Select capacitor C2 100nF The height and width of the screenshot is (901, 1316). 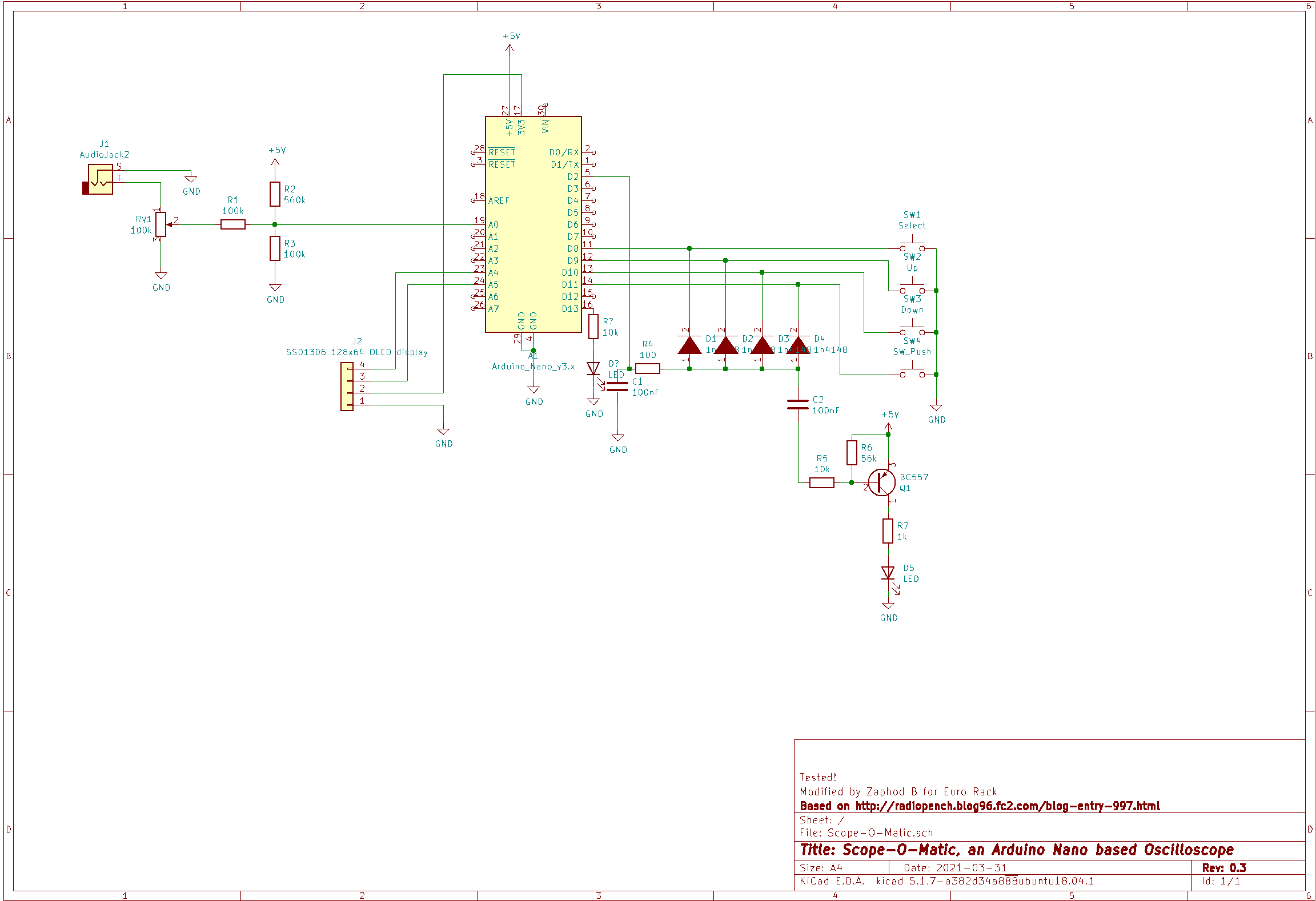[798, 405]
